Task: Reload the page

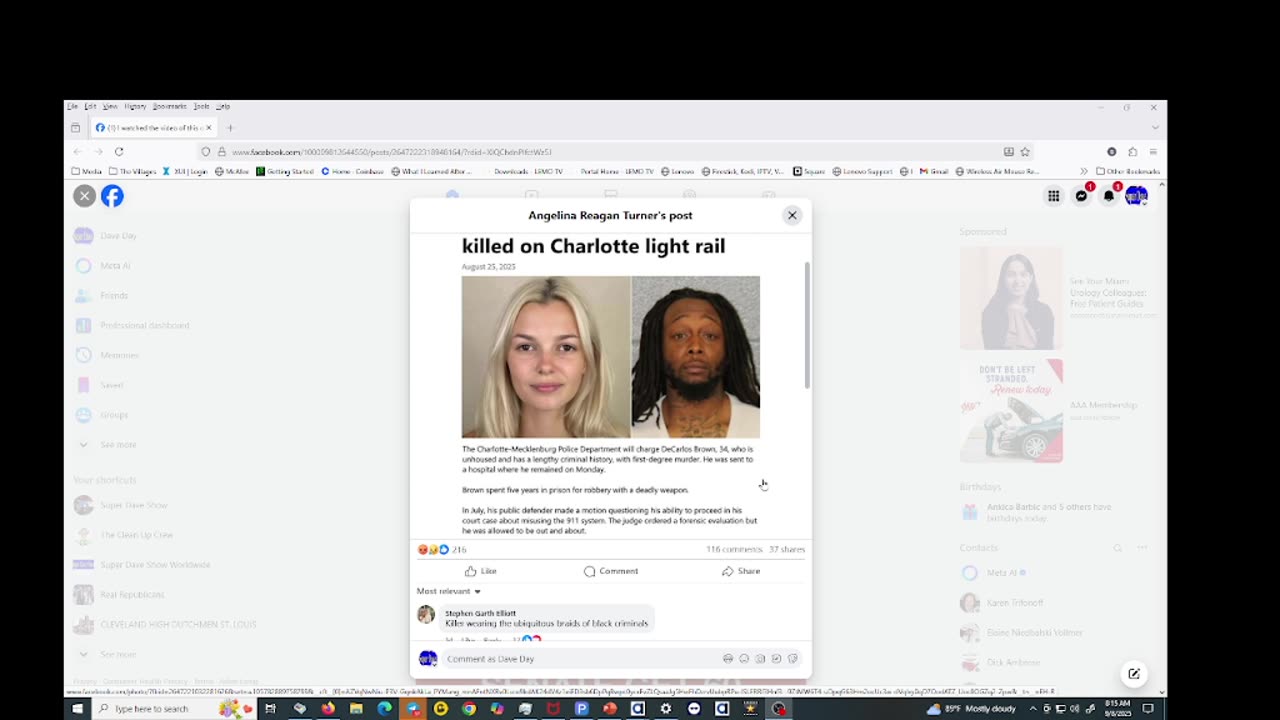Action: tap(119, 152)
